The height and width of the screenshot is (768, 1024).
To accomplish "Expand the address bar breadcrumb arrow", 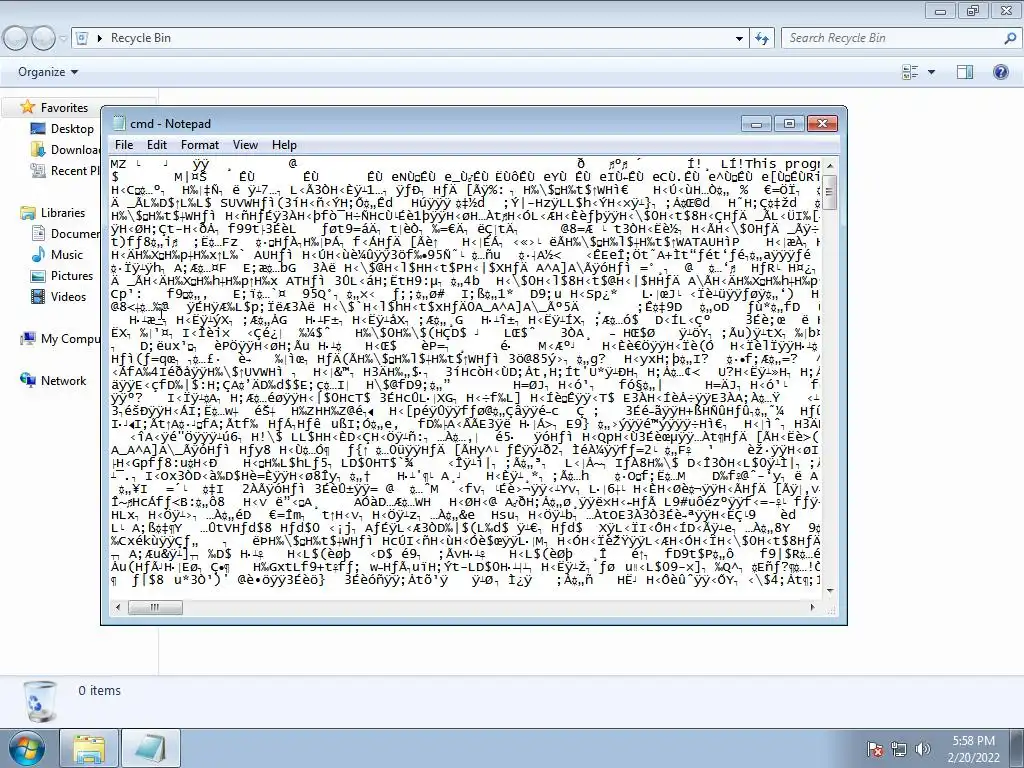I will coord(100,38).
